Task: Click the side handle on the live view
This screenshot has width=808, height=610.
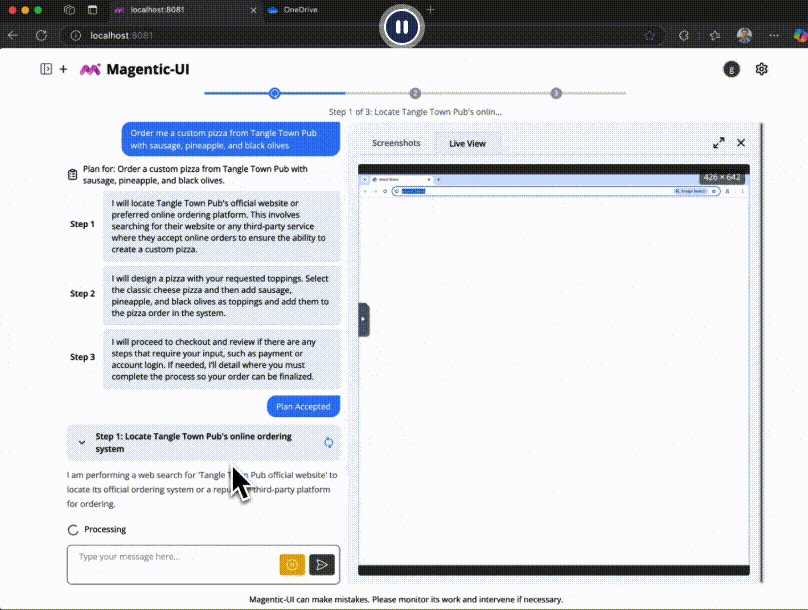Action: click(364, 319)
